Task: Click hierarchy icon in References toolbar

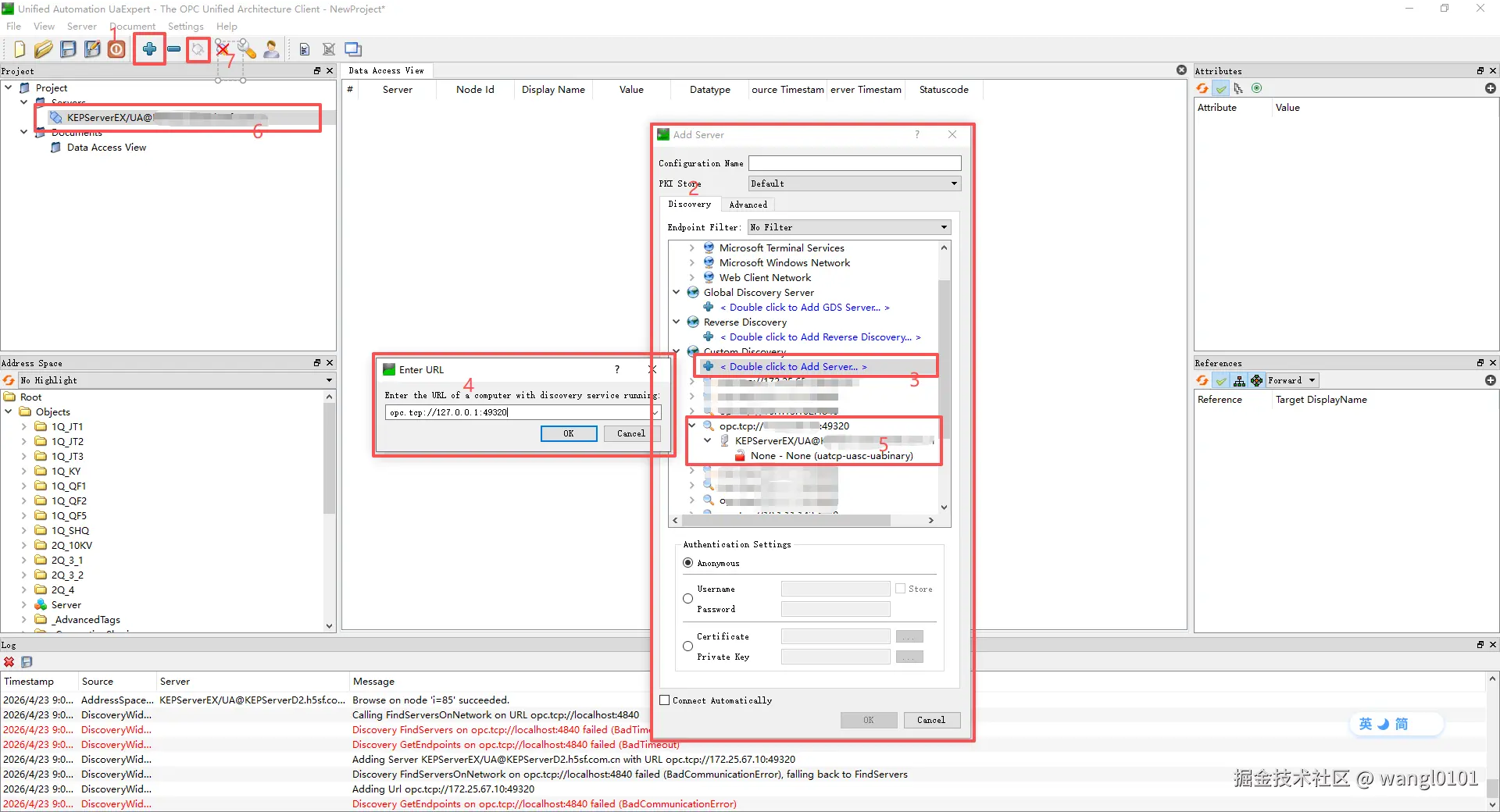Action: click(1239, 380)
